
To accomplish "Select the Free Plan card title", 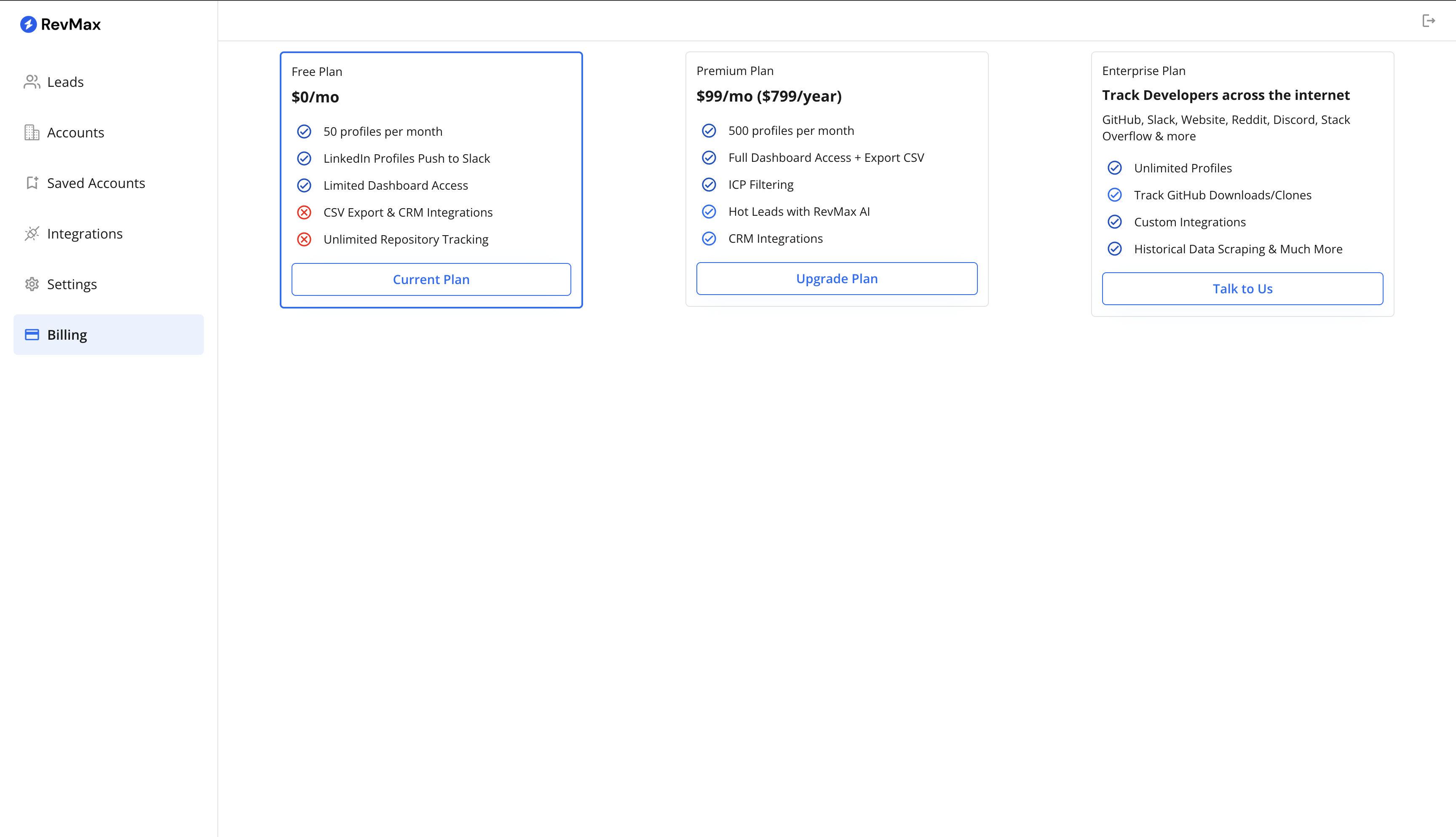I will [x=316, y=72].
